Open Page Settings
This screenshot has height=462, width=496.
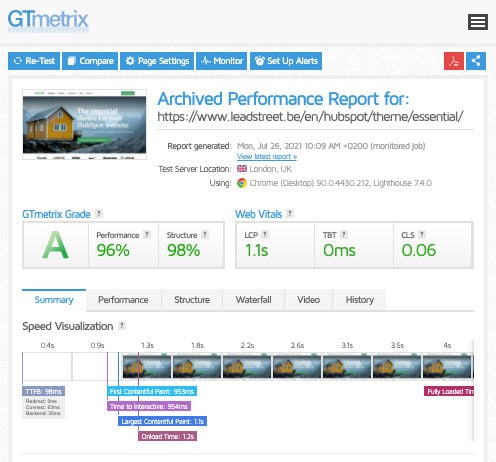tap(157, 61)
